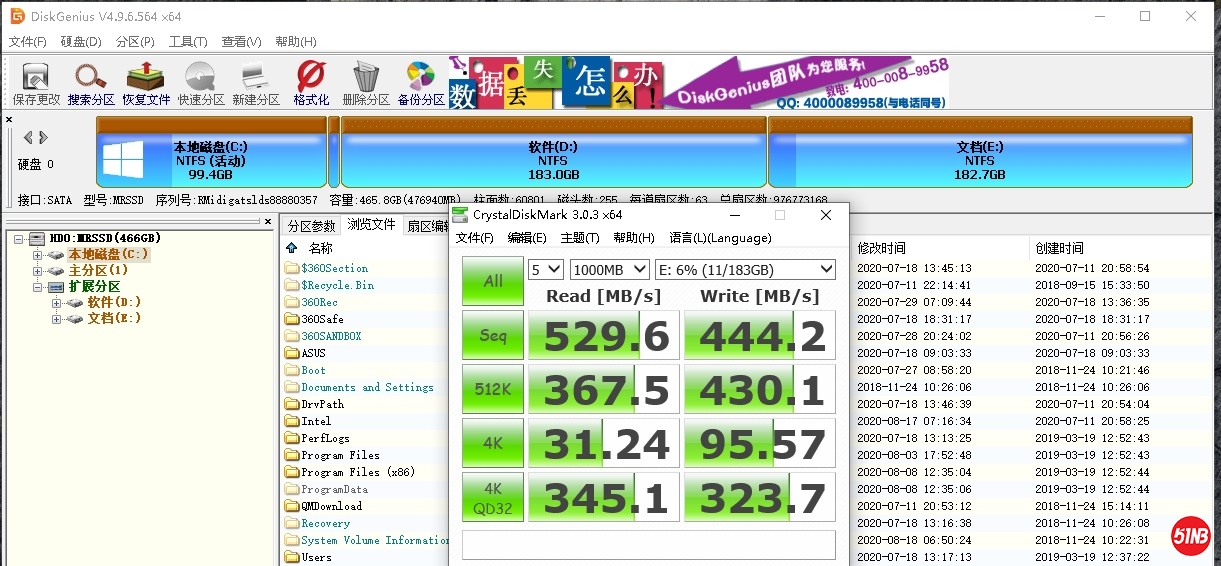The width and height of the screenshot is (1221, 566).
Task: Collapse the 扩展分区 tree node
Action: tap(38, 287)
